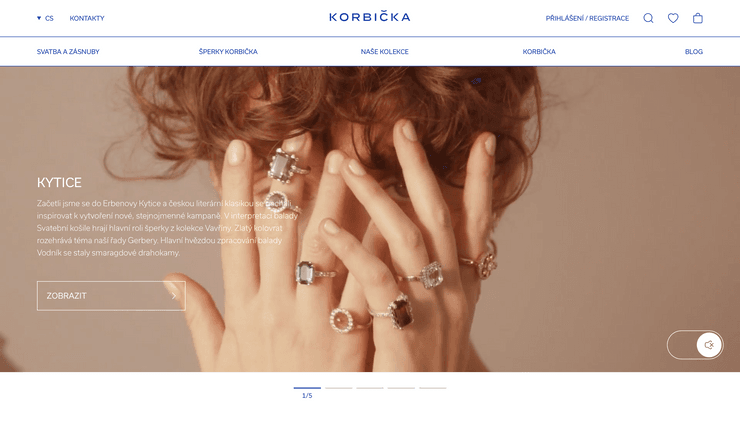740x421 pixels.
Task: Open the Kontakty link
Action: [x=87, y=18]
